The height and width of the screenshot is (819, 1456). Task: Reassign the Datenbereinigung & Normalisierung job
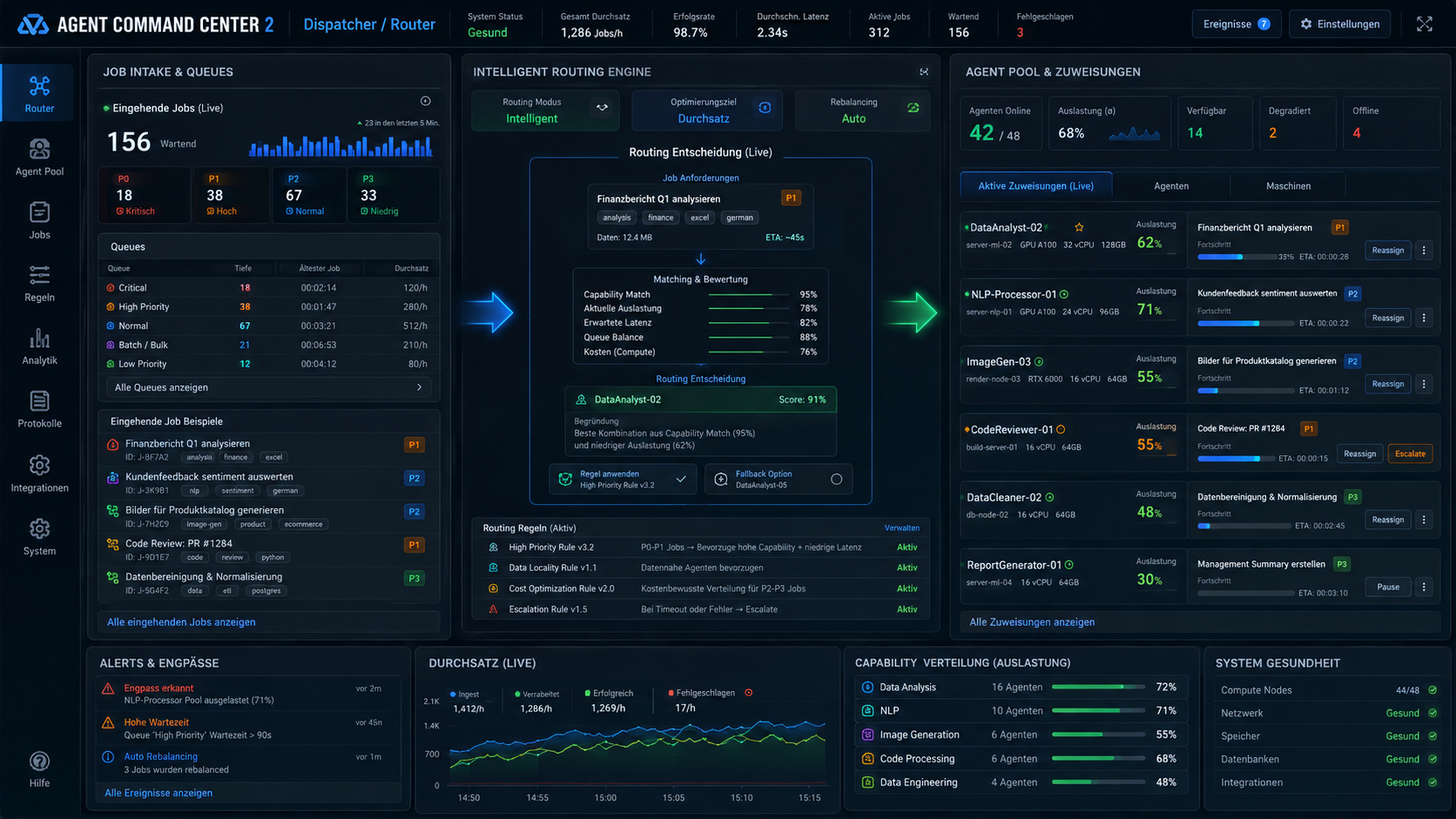pyautogui.click(x=1387, y=520)
